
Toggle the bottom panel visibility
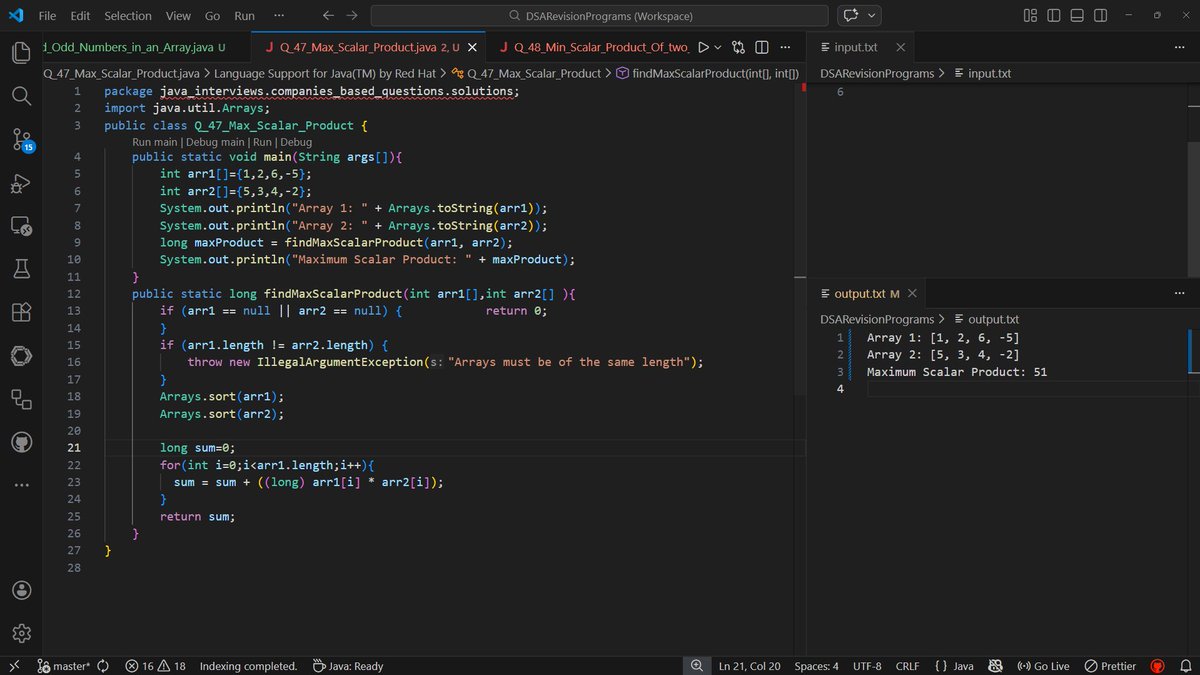[x=1077, y=16]
